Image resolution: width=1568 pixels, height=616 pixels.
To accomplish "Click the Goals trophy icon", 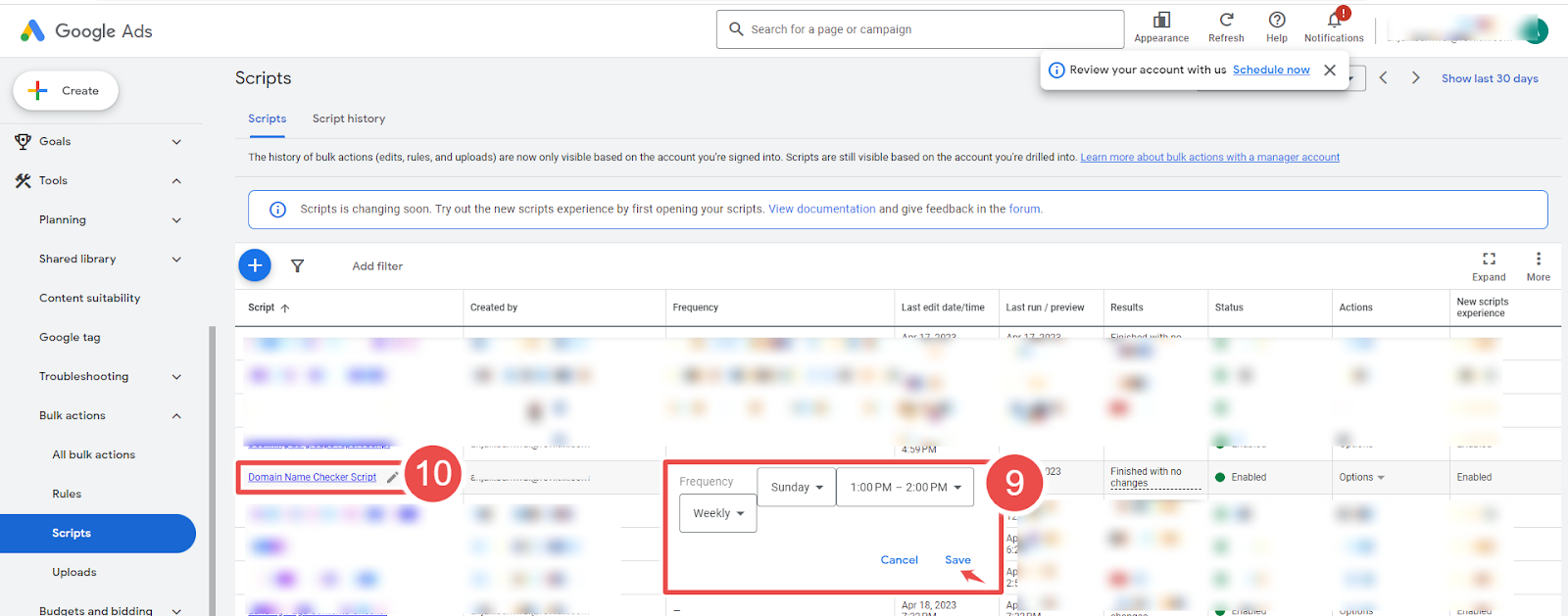I will pyautogui.click(x=24, y=141).
